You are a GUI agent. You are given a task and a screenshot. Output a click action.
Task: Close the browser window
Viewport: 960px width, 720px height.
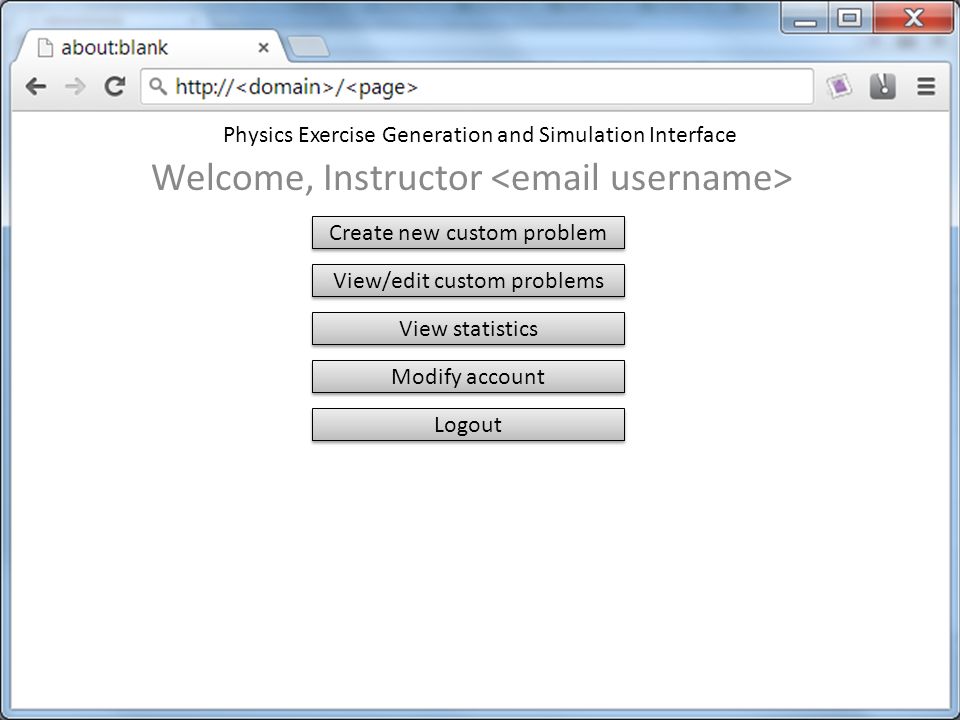[x=913, y=18]
